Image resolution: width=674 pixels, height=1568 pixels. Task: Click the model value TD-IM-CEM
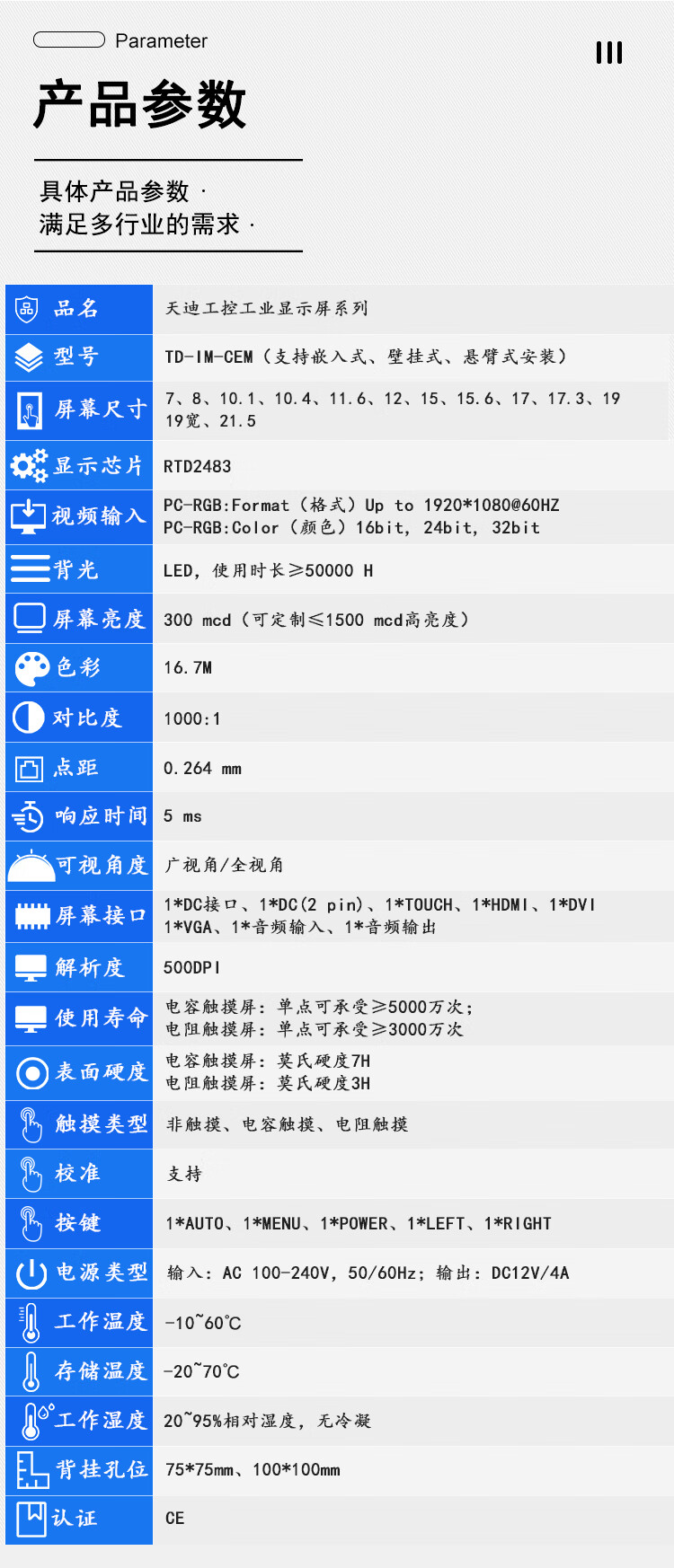tap(208, 357)
